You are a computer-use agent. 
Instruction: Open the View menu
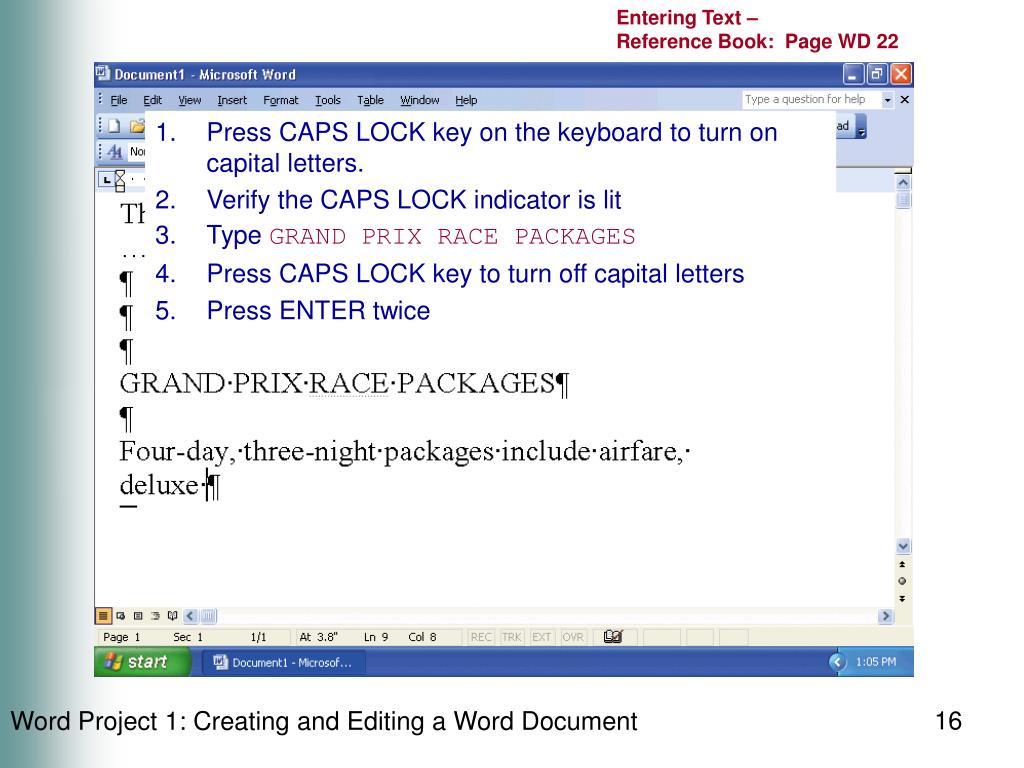(189, 100)
